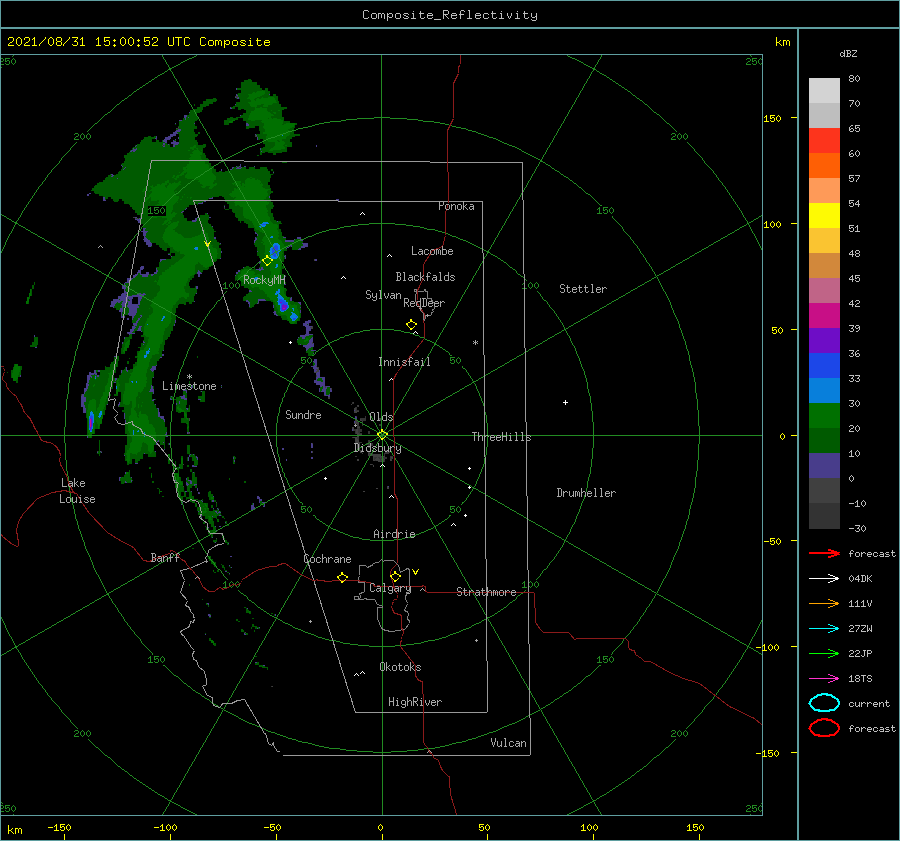Click the yellow diamond marker inside Calgary
Image resolution: width=900 pixels, height=841 pixels.
click(395, 576)
